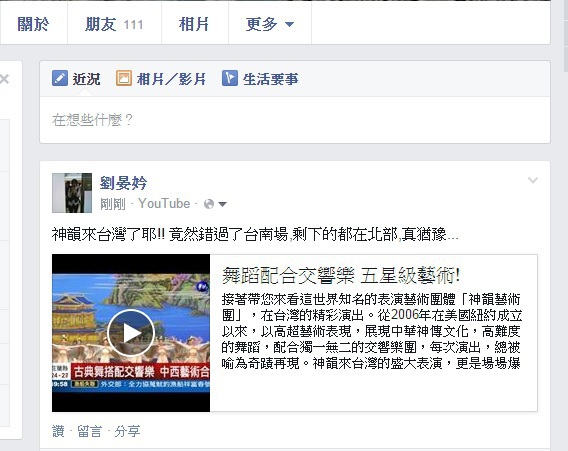Open the 朋友 111 tab
This screenshot has width=568, height=451.
point(114,24)
